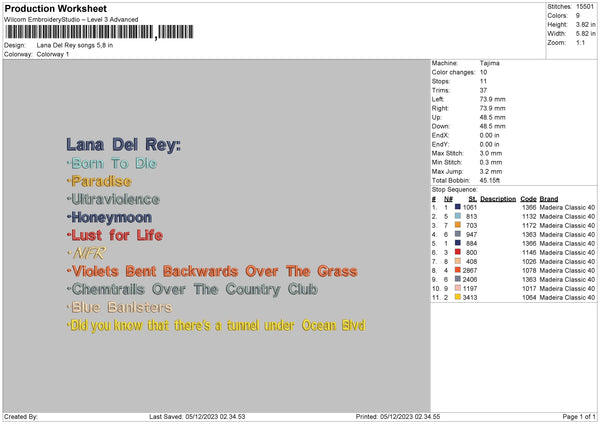
Task: Click the 'Stop Sequence:' label
Action: pos(454,190)
